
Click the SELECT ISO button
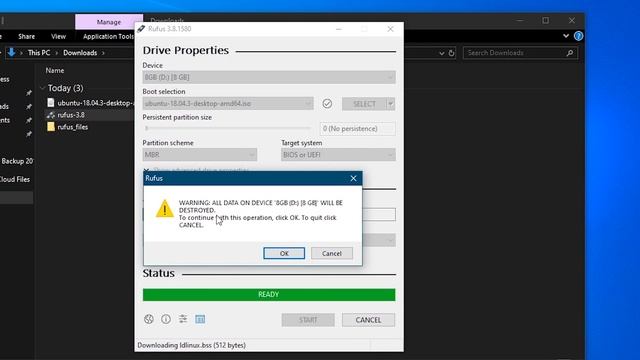pos(364,104)
